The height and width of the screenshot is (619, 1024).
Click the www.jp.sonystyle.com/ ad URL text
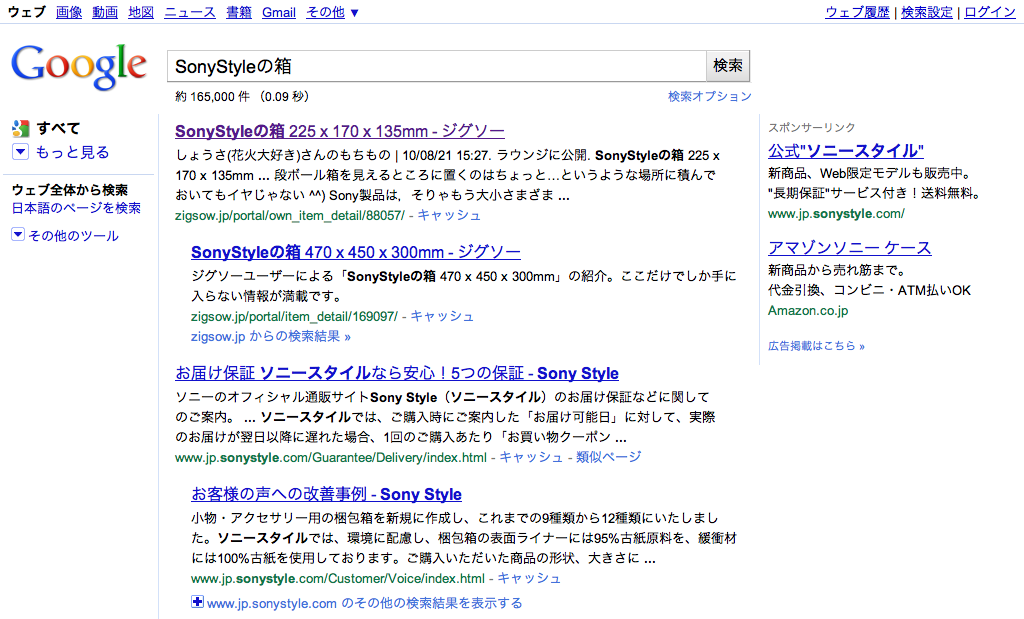tap(836, 214)
